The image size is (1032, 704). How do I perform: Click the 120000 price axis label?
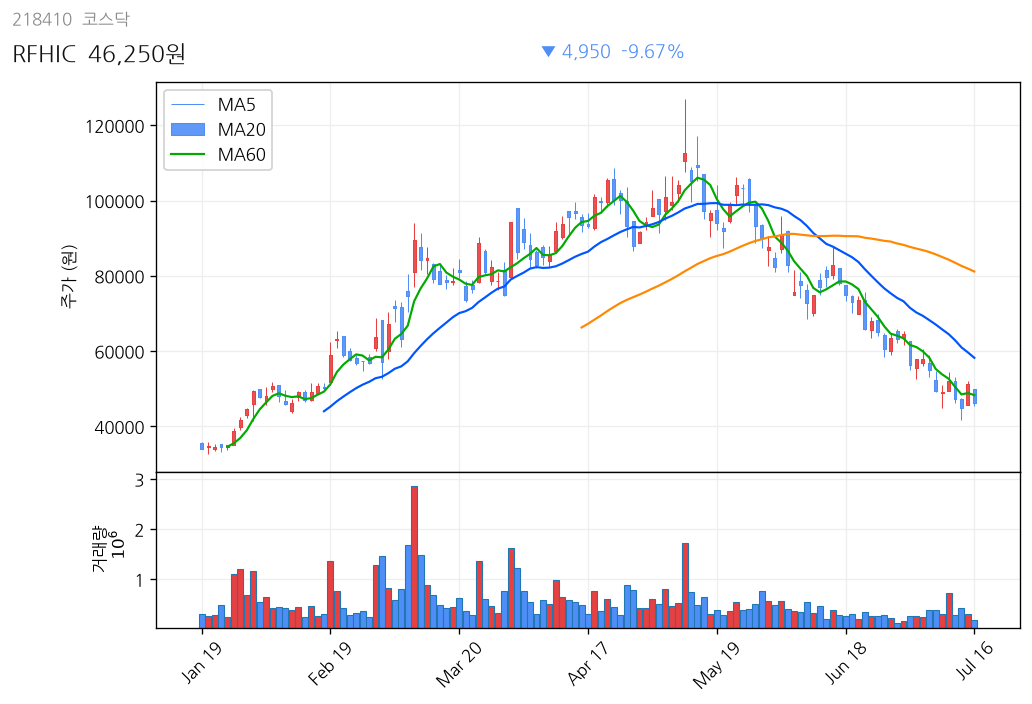115,126
